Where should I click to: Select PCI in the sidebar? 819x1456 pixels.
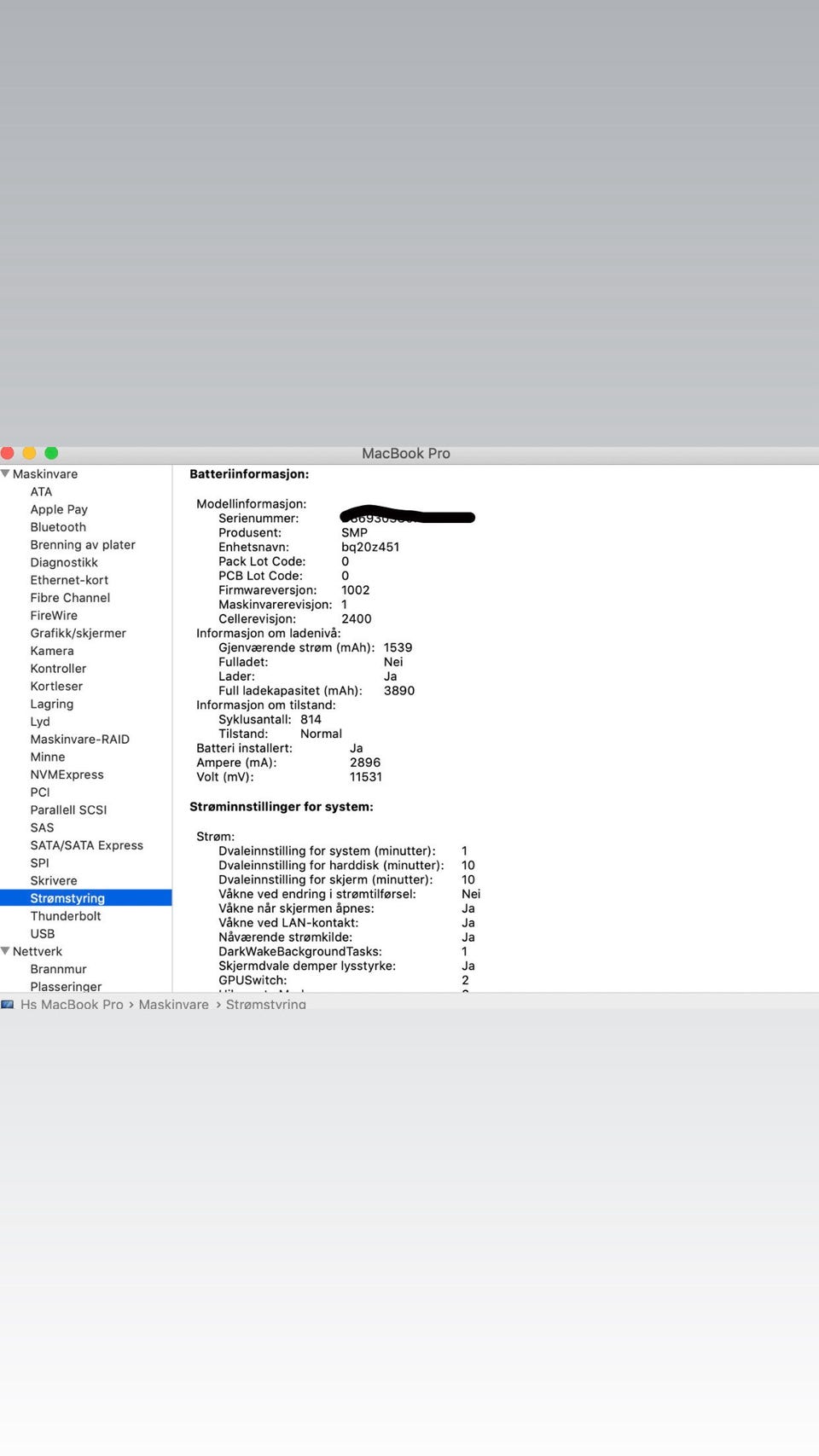pos(40,792)
